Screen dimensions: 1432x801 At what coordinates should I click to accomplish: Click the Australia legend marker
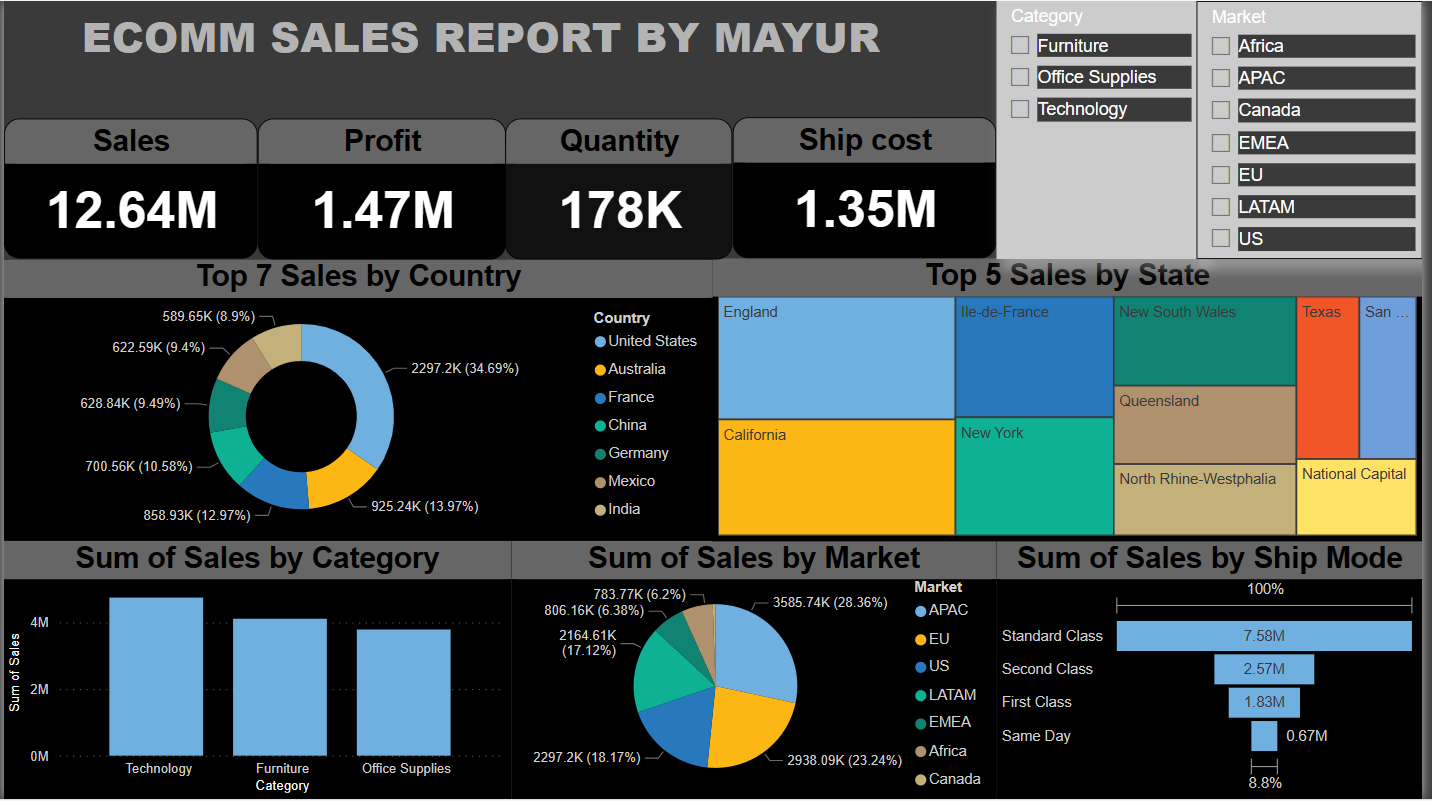pos(600,369)
